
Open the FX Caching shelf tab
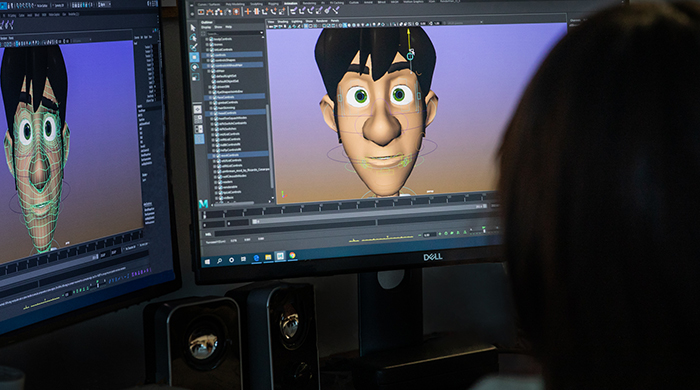337,3
